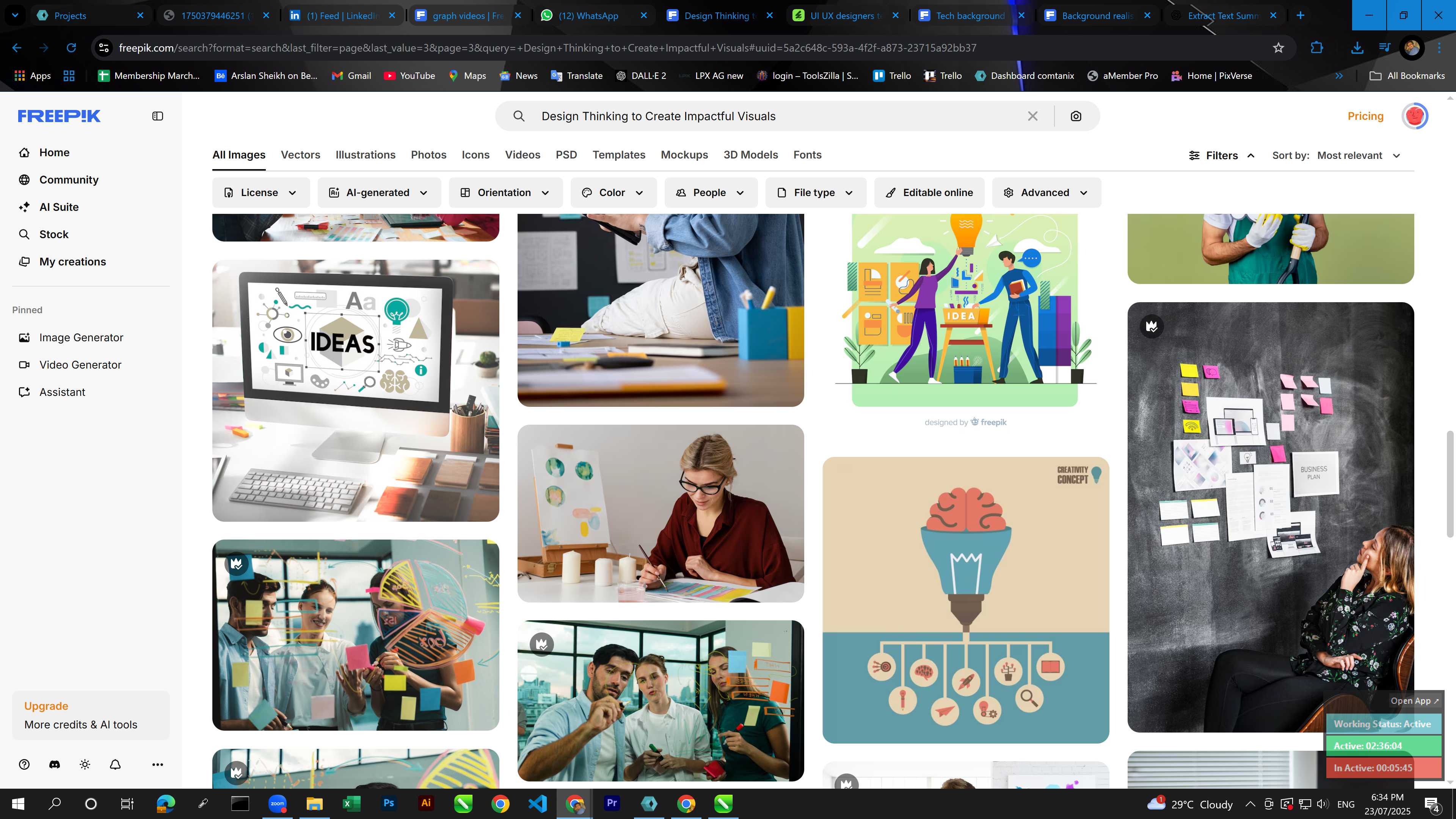
Task: Open Excel from the taskbar
Action: (x=351, y=803)
